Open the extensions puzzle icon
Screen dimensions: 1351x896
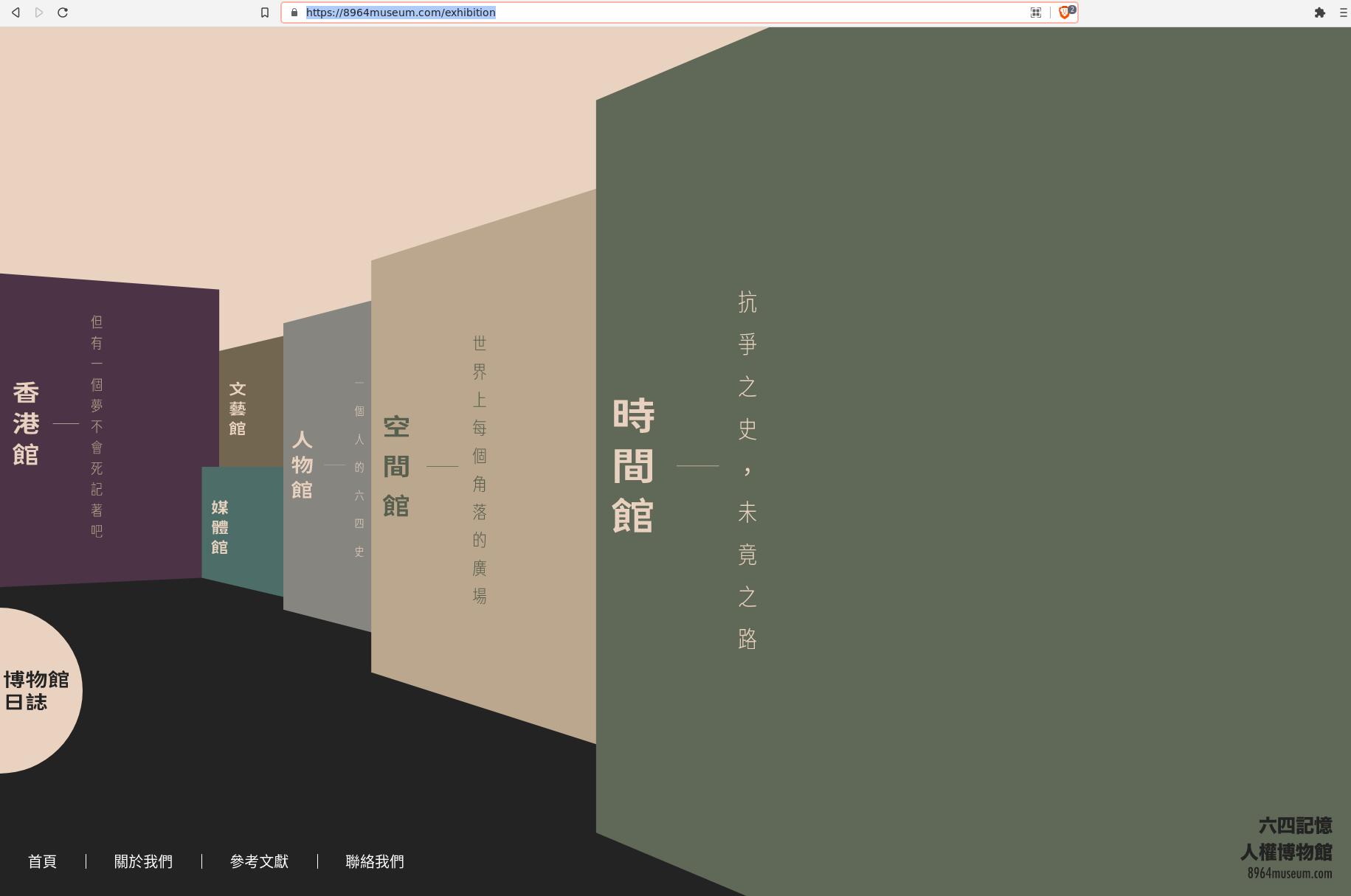click(x=1319, y=13)
